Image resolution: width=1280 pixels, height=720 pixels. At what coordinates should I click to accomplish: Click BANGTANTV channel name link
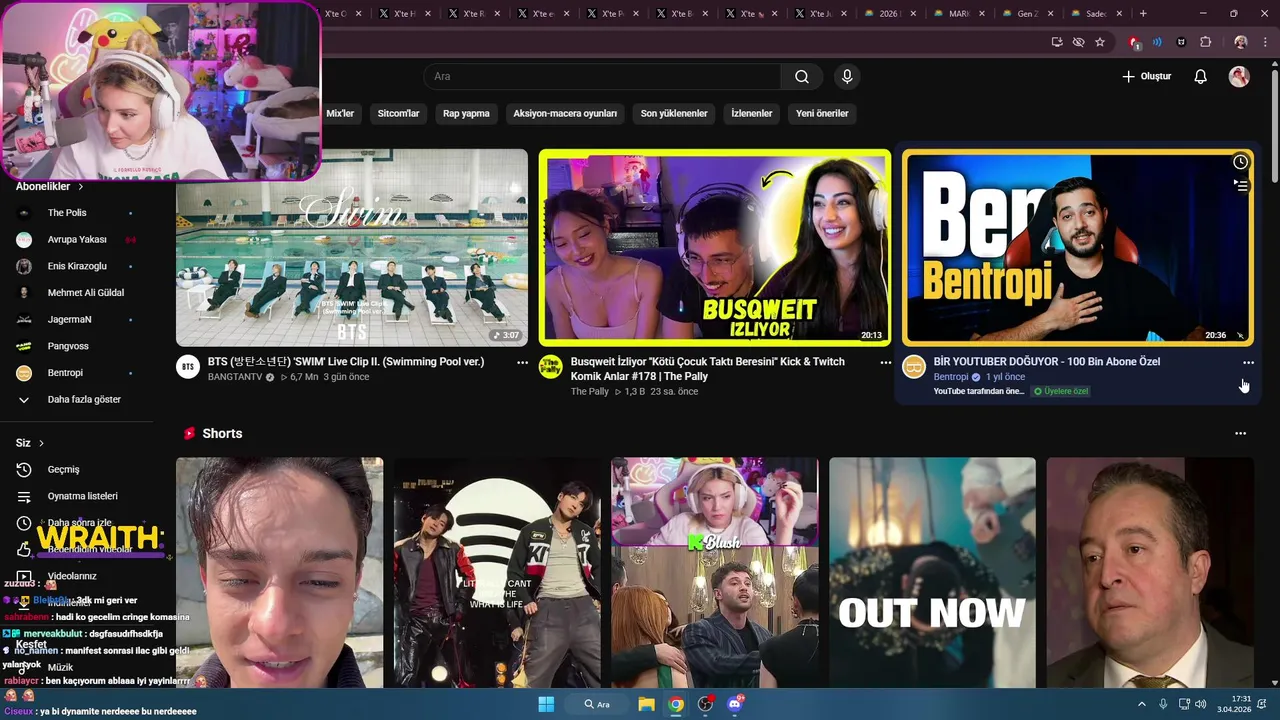click(235, 377)
